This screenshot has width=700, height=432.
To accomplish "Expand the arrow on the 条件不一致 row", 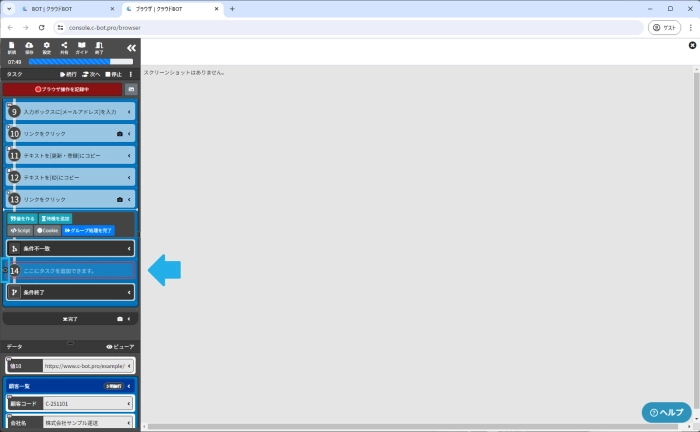I will coord(129,249).
